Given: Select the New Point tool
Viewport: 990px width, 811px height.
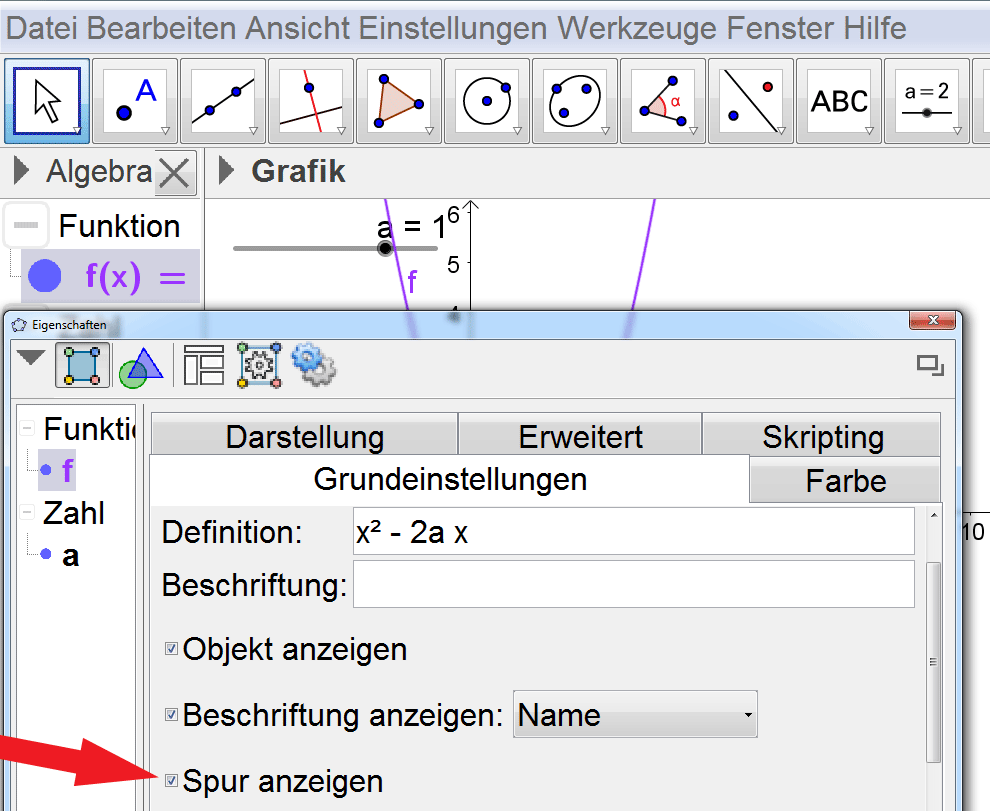Looking at the screenshot, I should click(135, 101).
